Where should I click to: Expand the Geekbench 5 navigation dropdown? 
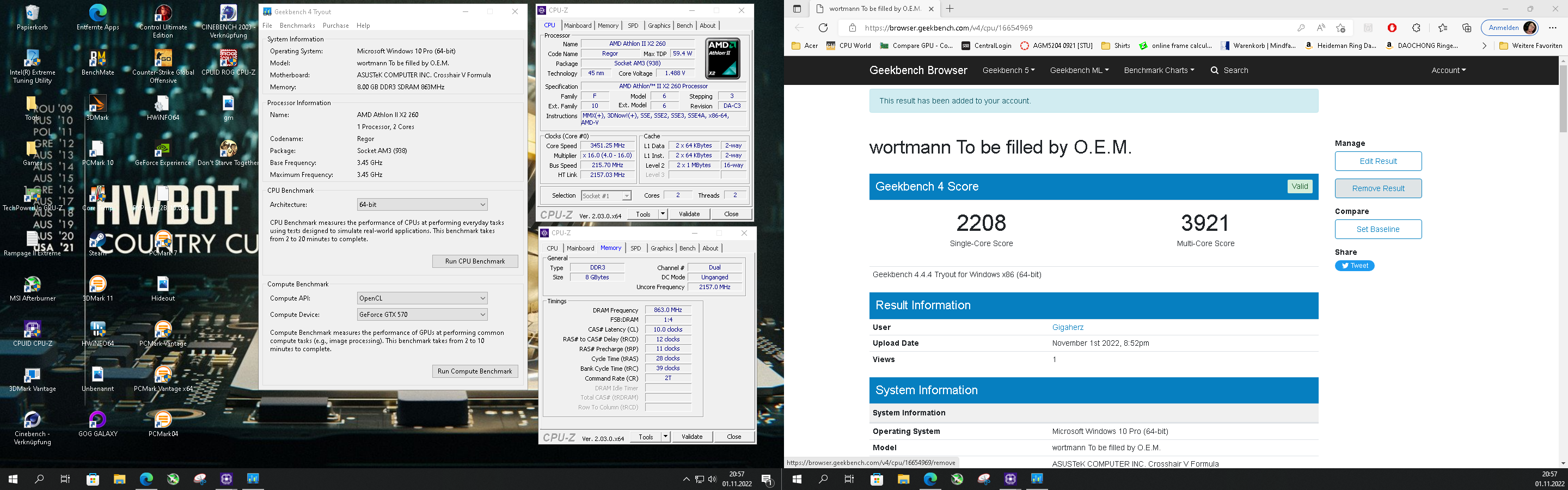click(1009, 70)
